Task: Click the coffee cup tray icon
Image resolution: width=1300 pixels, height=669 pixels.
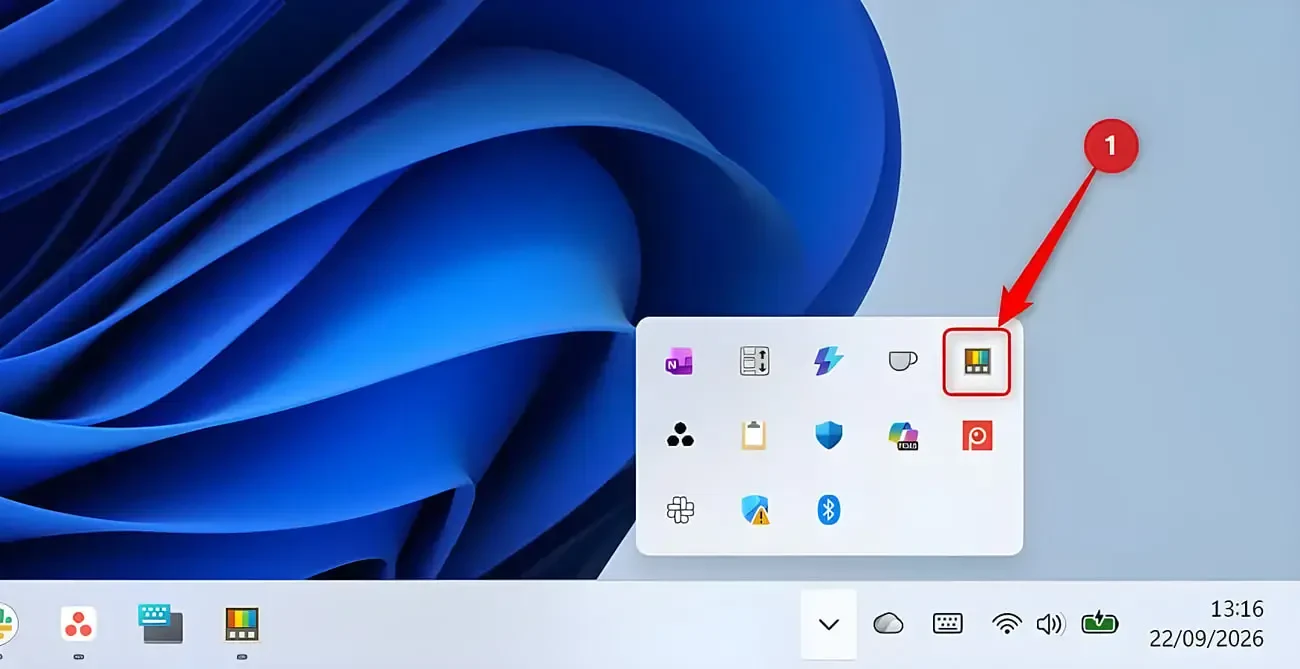Action: (903, 361)
